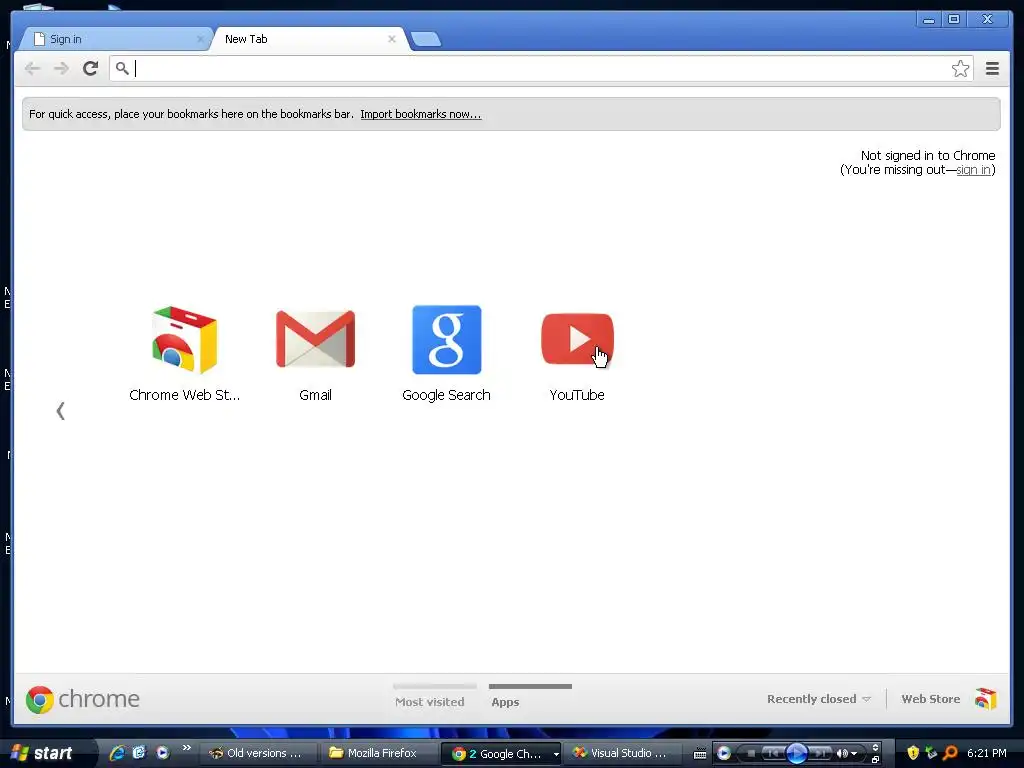Focus the address bar input

pos(542,68)
